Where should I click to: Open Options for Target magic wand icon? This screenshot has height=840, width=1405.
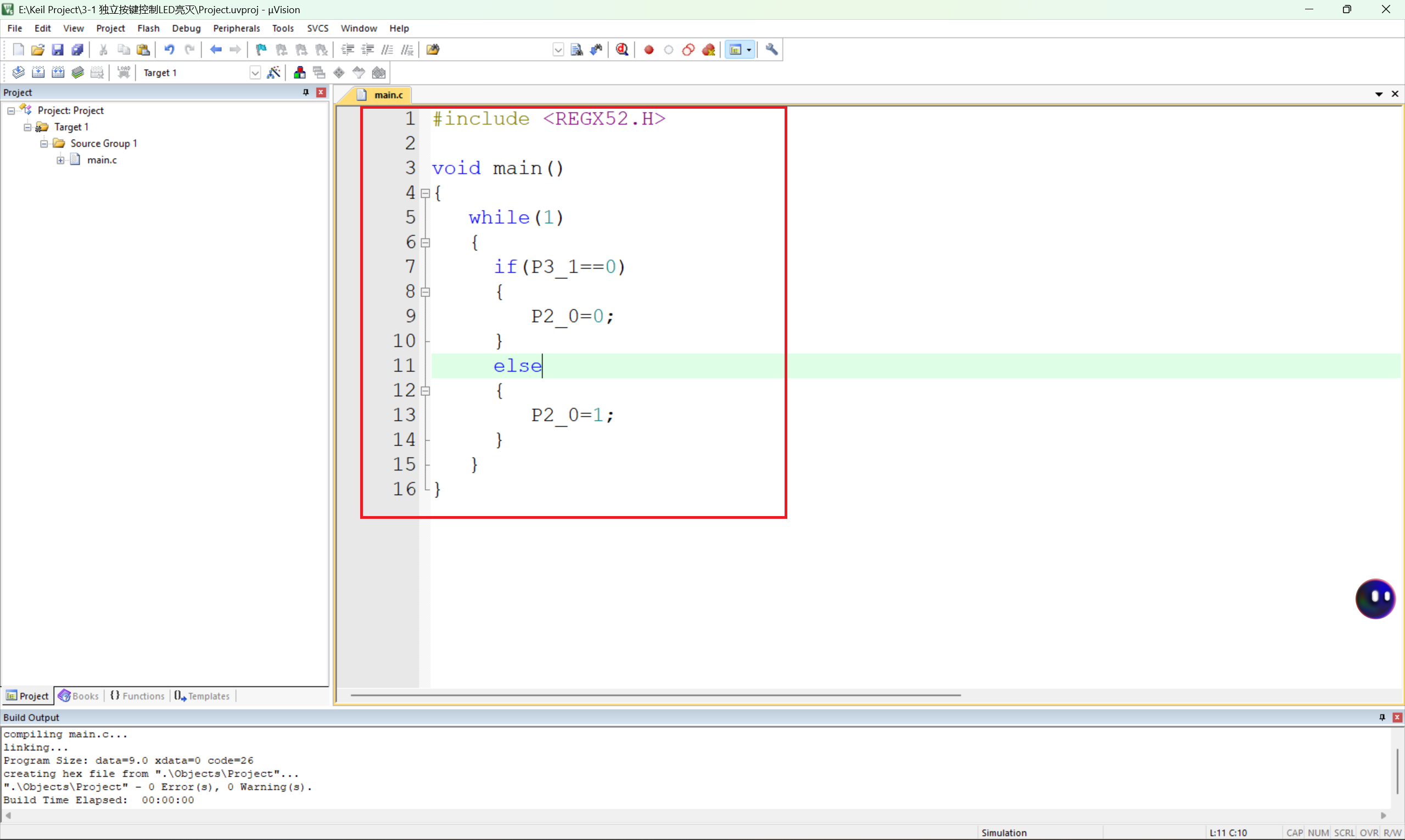pyautogui.click(x=273, y=72)
